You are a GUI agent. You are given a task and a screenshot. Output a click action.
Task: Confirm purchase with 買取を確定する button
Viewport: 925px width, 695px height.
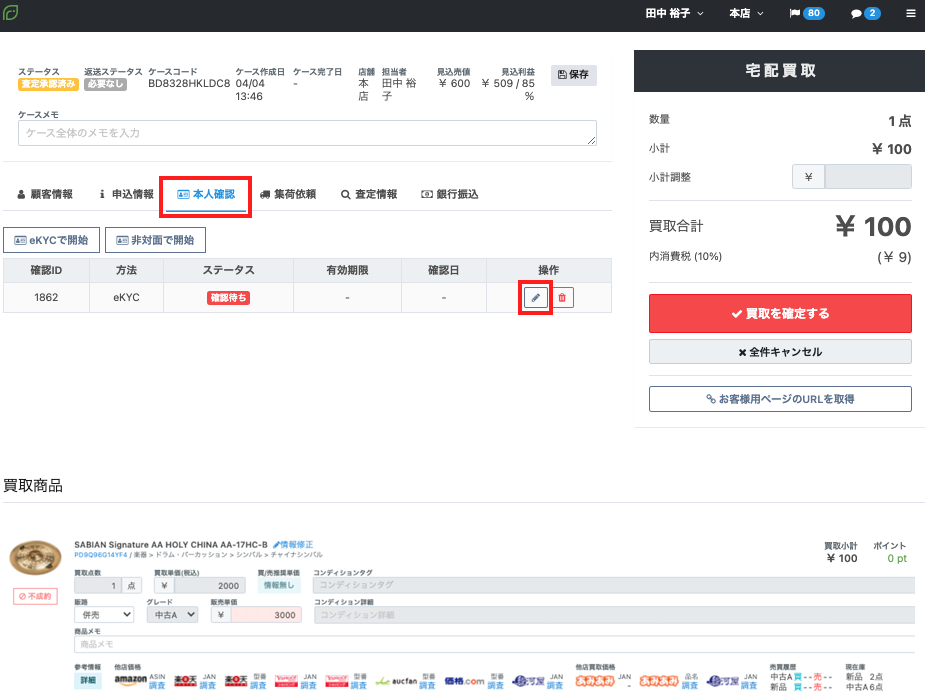(x=780, y=313)
